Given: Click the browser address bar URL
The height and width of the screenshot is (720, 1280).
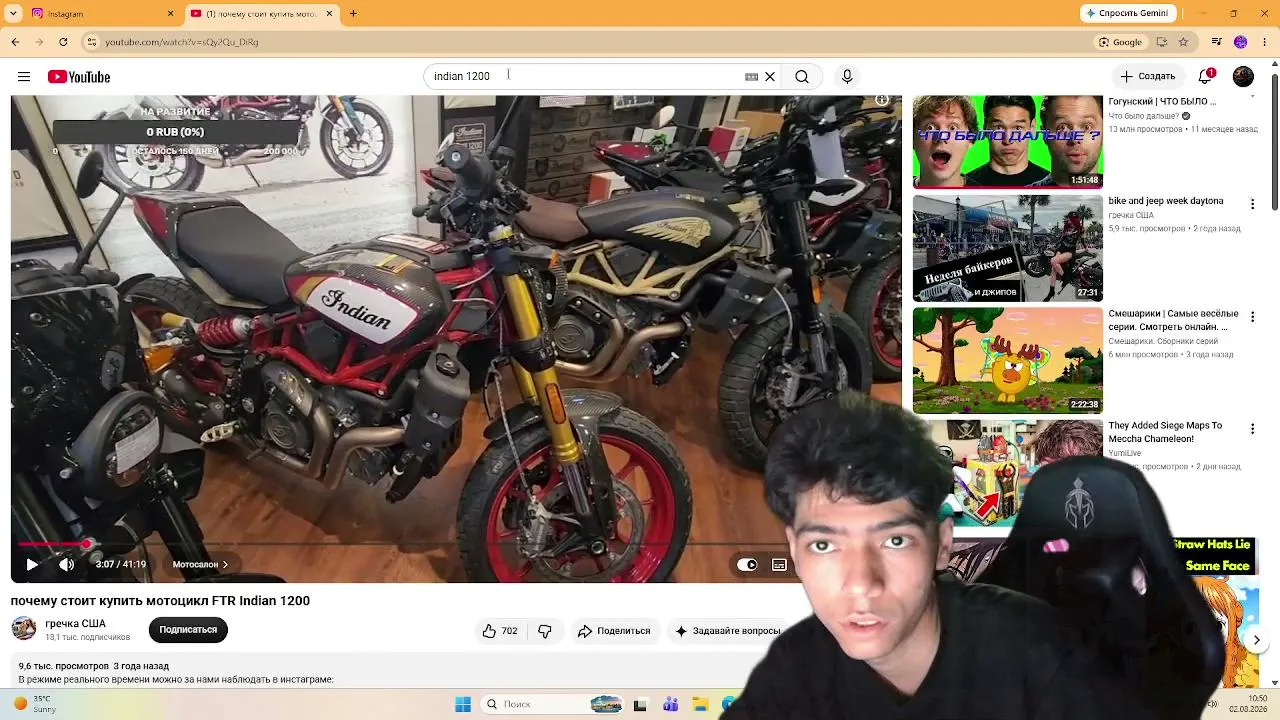Looking at the screenshot, I should (x=181, y=42).
